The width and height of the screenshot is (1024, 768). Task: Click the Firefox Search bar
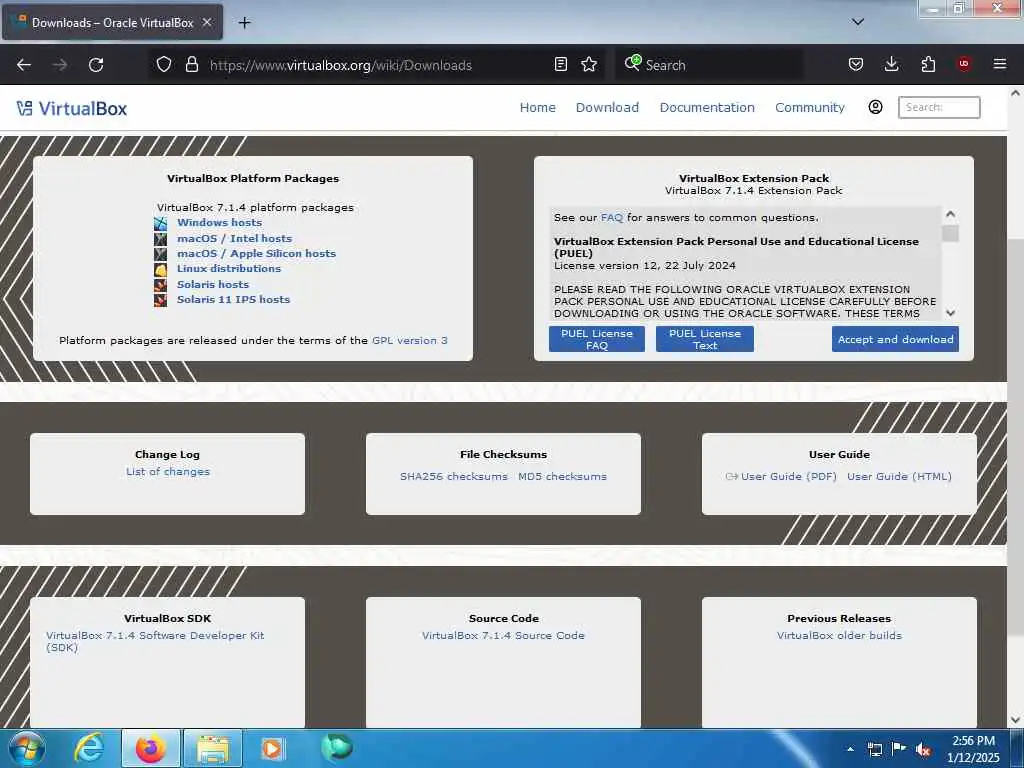tap(709, 65)
